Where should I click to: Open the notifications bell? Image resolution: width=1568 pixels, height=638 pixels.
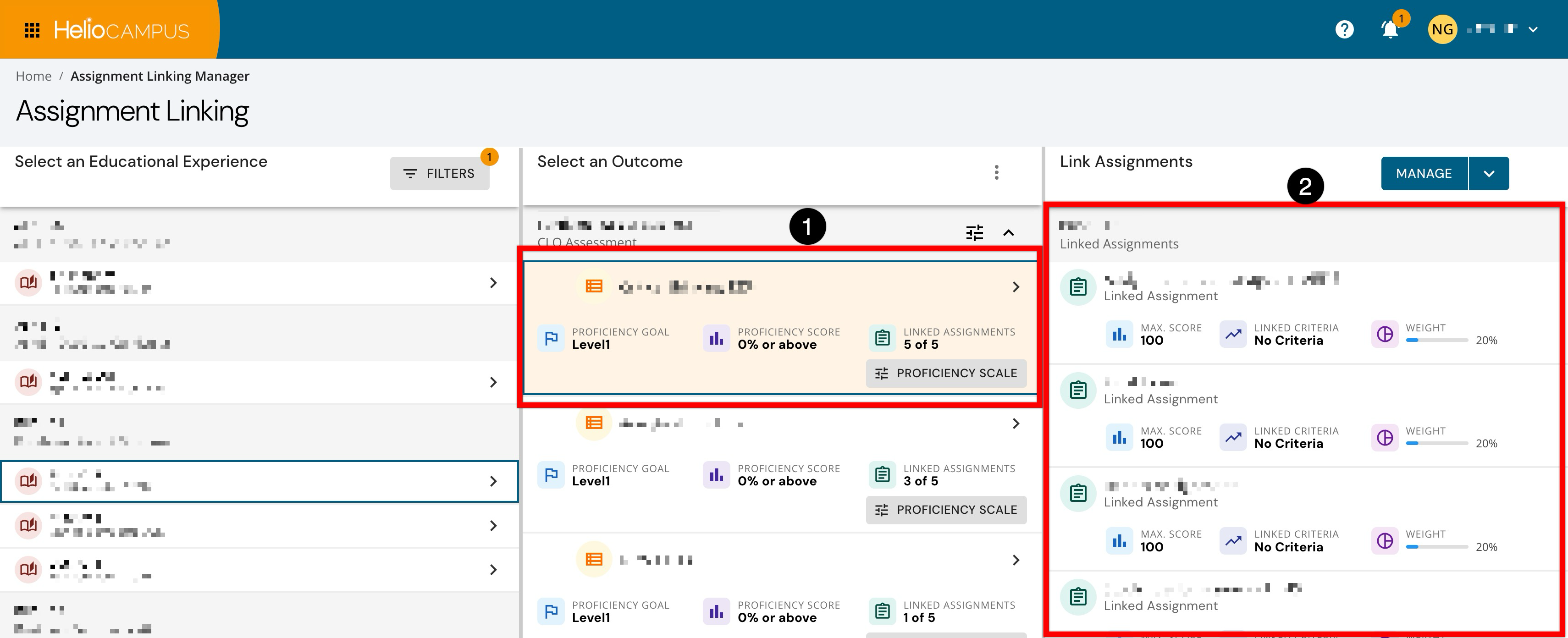[x=1390, y=29]
